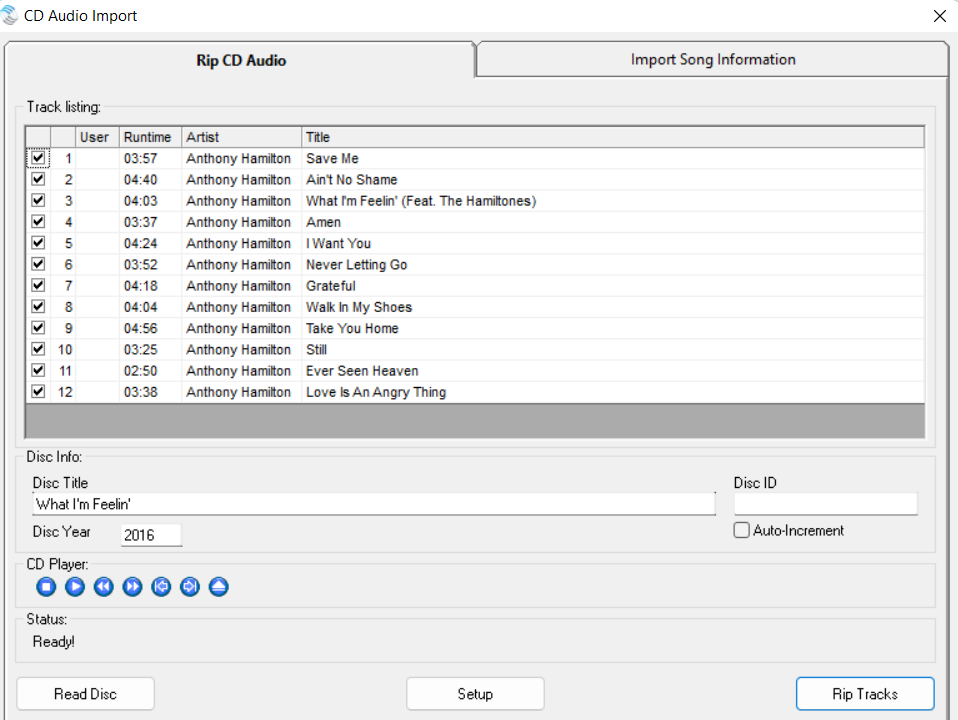Sort tracks by the Runtime column header
This screenshot has width=958, height=720.
click(x=148, y=137)
